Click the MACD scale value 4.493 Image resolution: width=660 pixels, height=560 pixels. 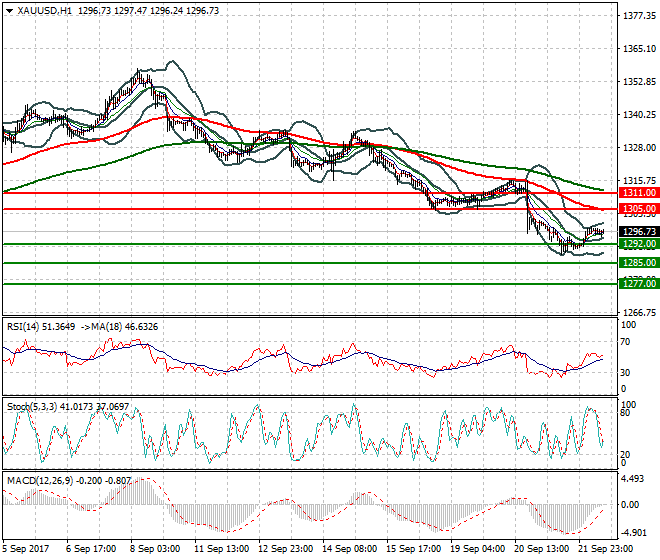click(633, 479)
